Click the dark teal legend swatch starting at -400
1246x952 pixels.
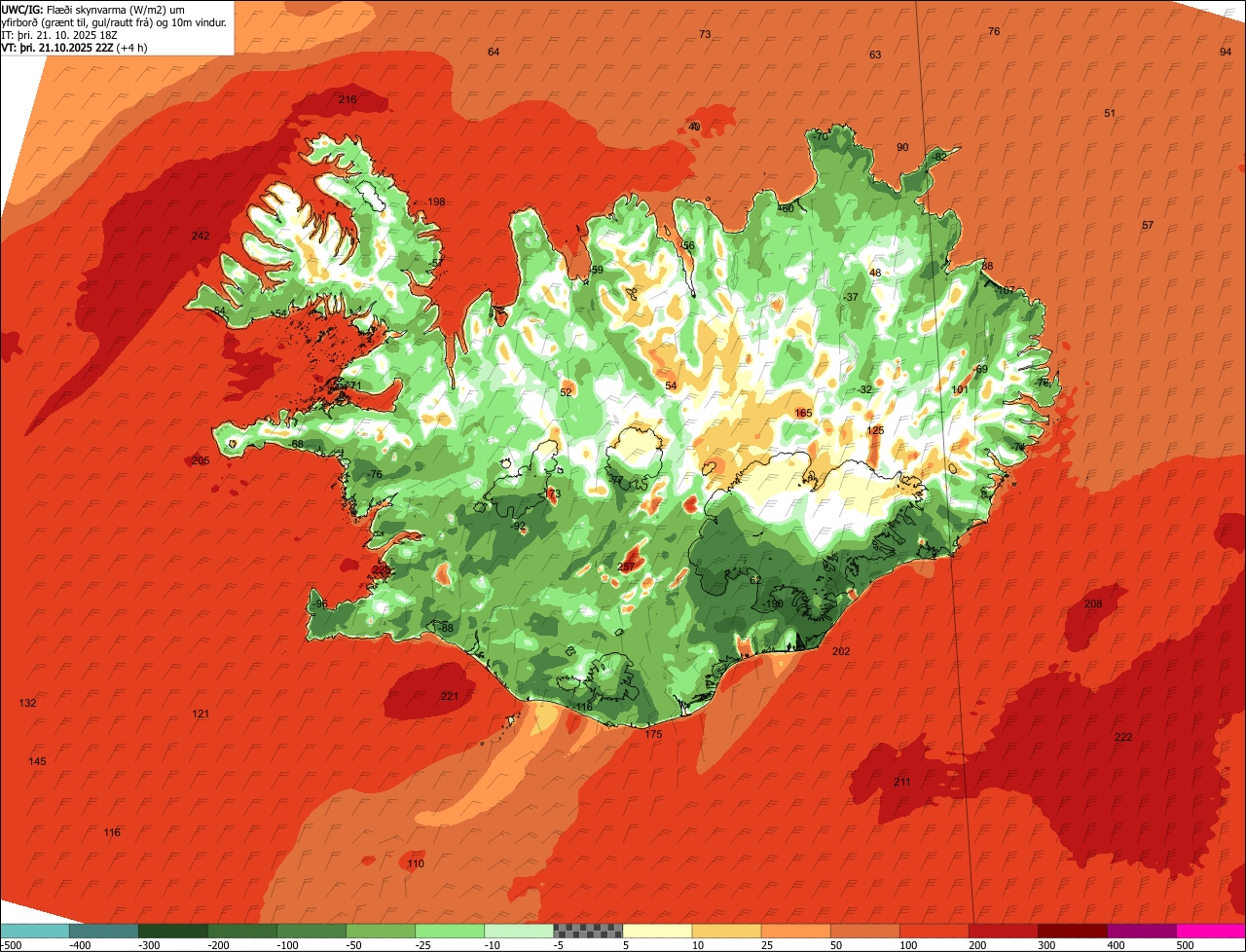point(103,931)
